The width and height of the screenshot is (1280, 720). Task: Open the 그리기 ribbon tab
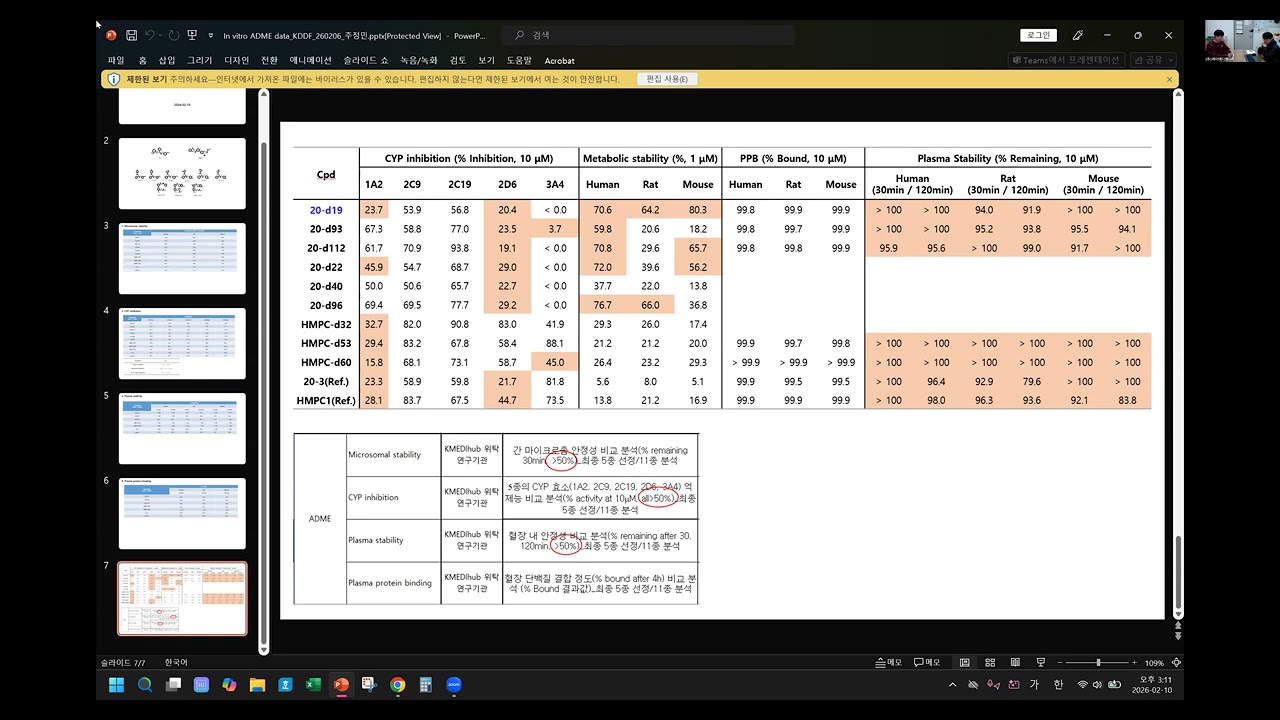[x=200, y=60]
